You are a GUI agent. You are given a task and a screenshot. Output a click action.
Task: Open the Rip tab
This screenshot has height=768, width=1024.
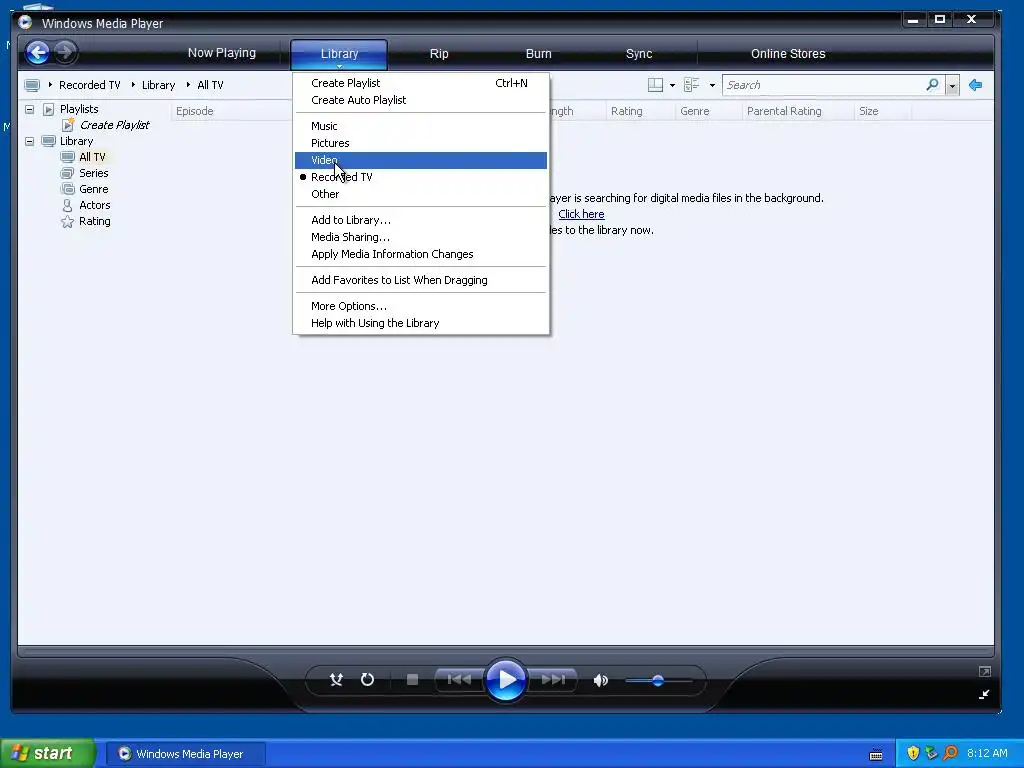[439, 54]
